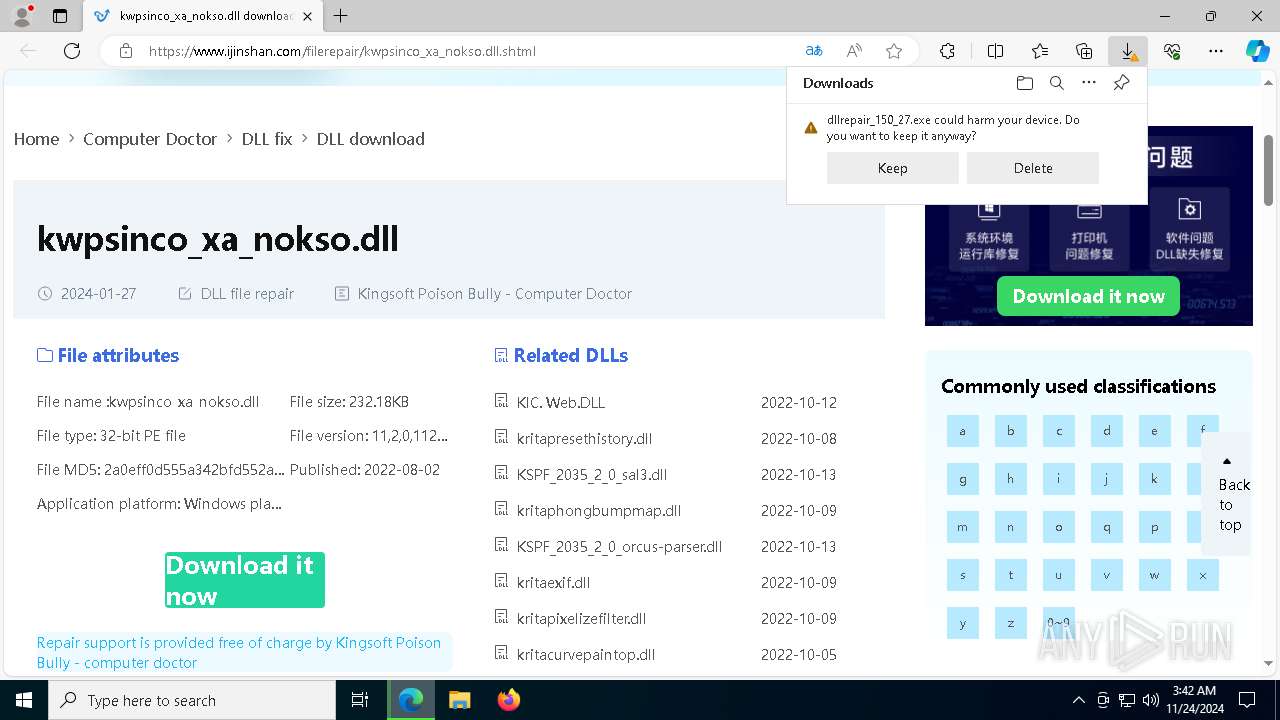Reload the page with refresh icon
The width and height of the screenshot is (1280, 720).
click(72, 51)
